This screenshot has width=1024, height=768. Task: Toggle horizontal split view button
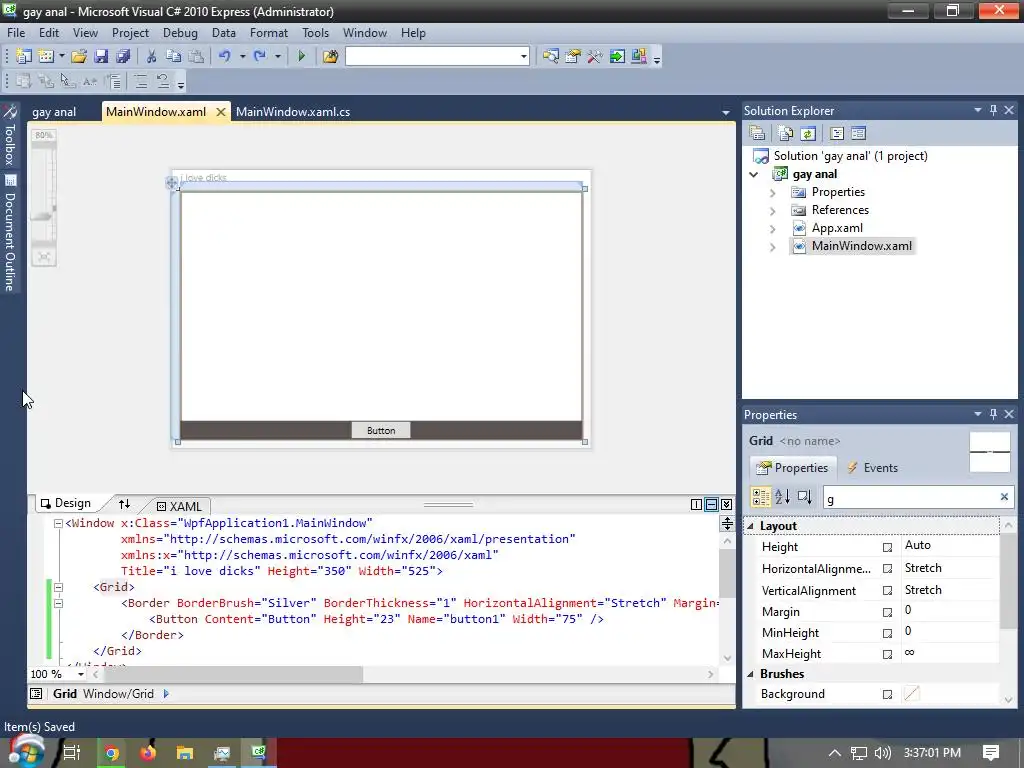pyautogui.click(x=711, y=504)
